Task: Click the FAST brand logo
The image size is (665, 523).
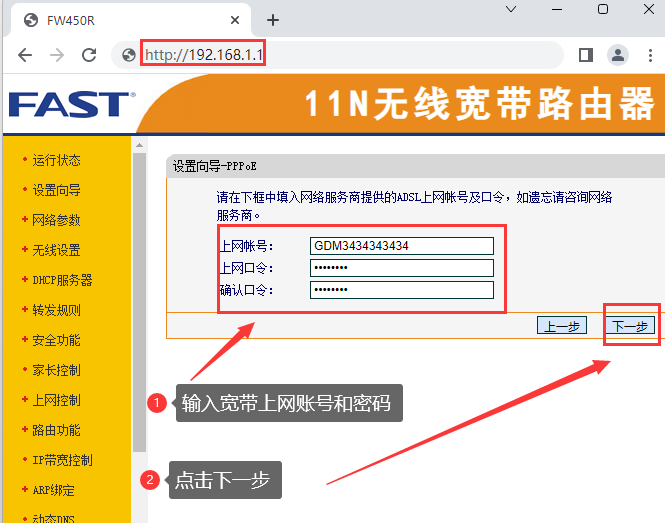Action: [x=68, y=104]
